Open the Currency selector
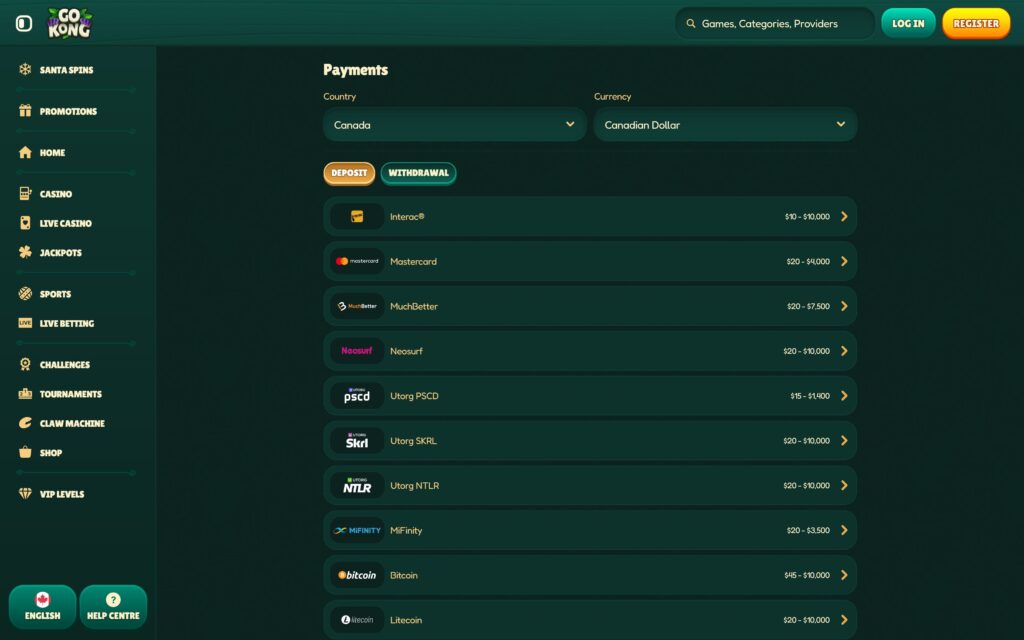Image resolution: width=1024 pixels, height=640 pixels. (x=725, y=124)
